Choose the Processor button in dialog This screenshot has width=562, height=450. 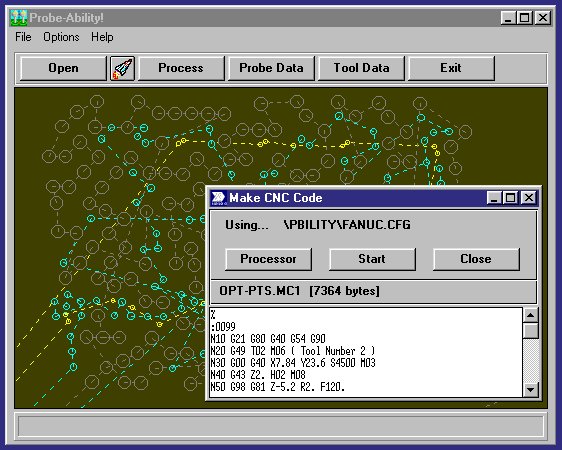pos(268,259)
